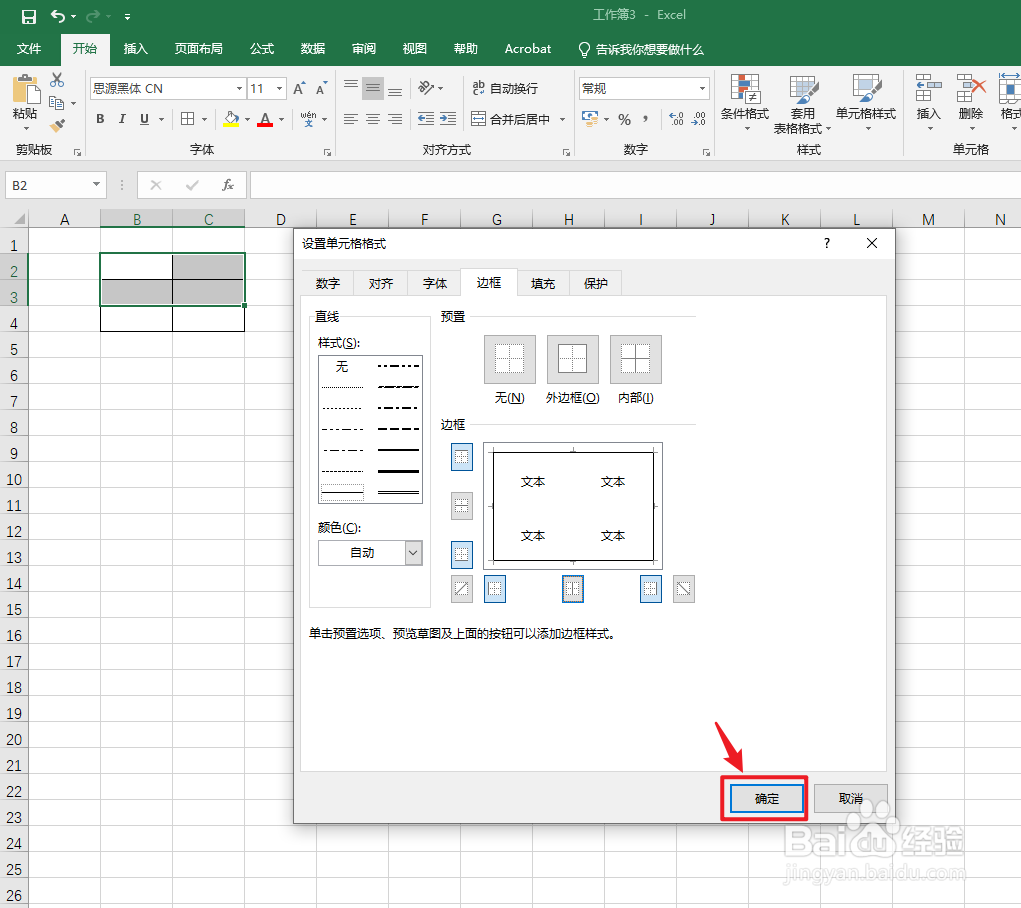Click the Cut scissors icon
This screenshot has width=1021, height=908.
(57, 80)
